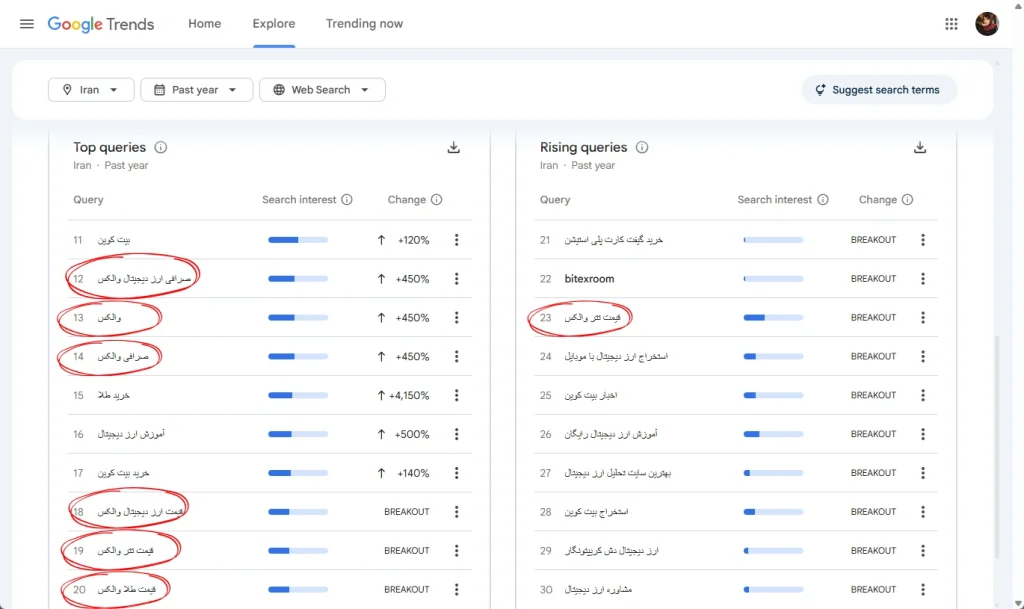
Task: Click the +4,150% change value
Action: [409, 396]
